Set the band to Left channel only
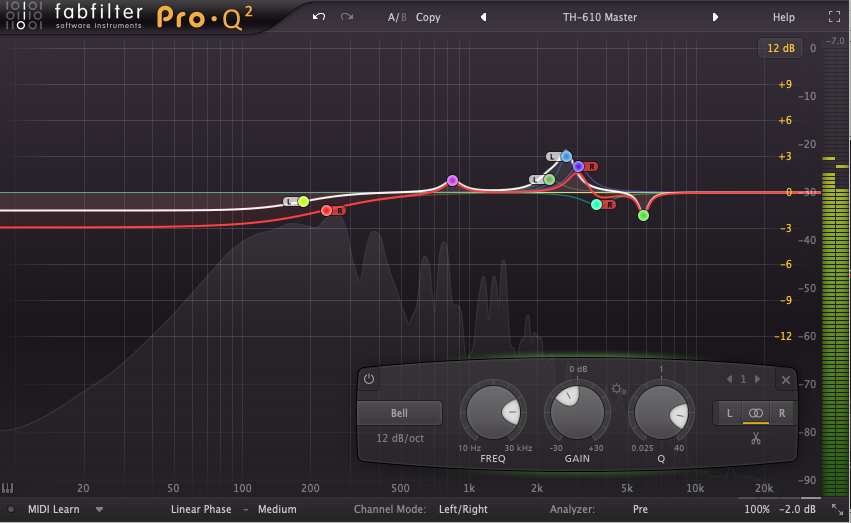 click(729, 412)
